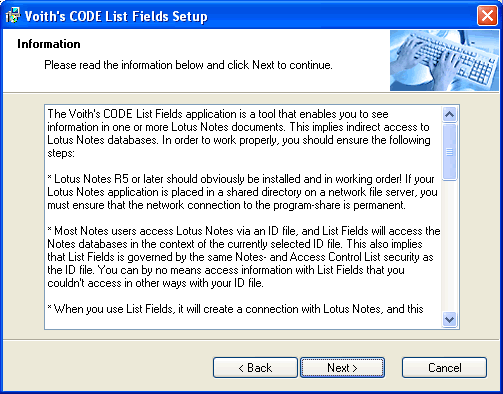This screenshot has width=503, height=394.
Task: Click the vertical scrollbar thumb
Action: point(449,152)
